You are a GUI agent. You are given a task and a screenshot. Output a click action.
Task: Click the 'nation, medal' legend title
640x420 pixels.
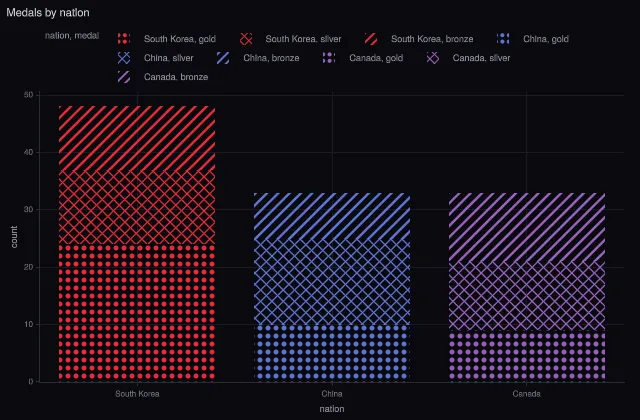click(x=72, y=36)
